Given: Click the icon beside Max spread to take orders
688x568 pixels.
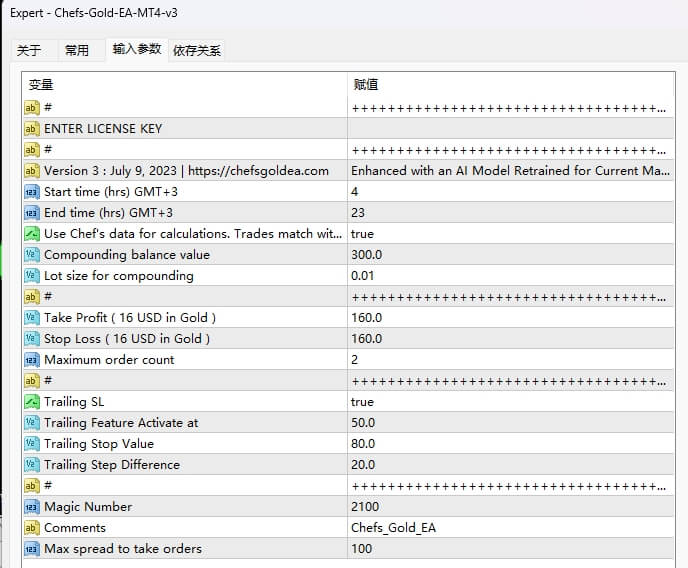Looking at the screenshot, I should 31,548.
